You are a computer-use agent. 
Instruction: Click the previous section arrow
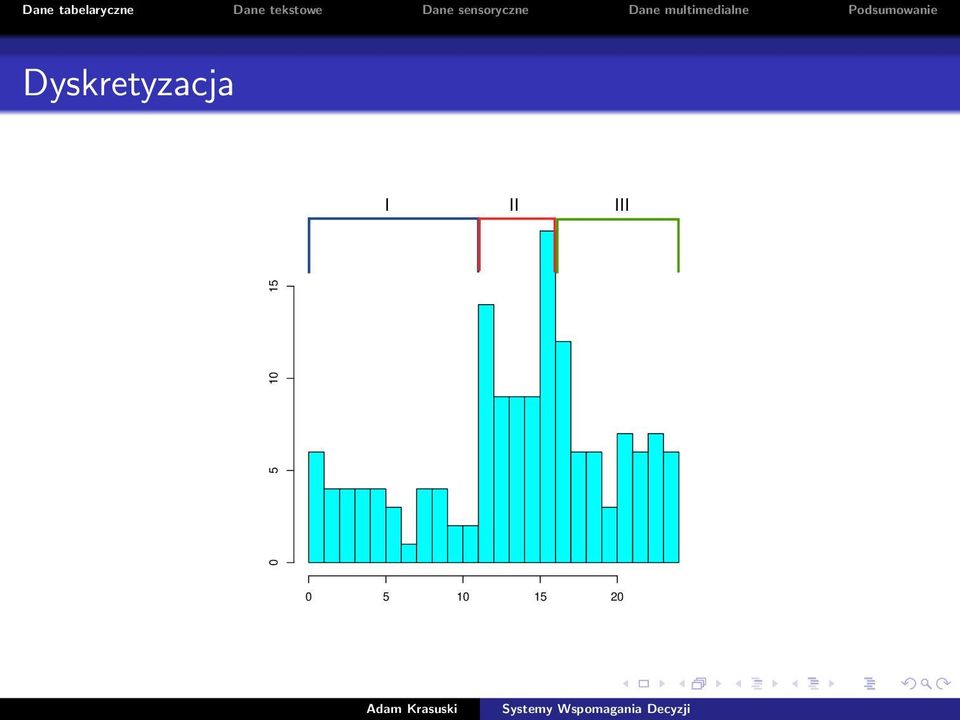(x=795, y=683)
